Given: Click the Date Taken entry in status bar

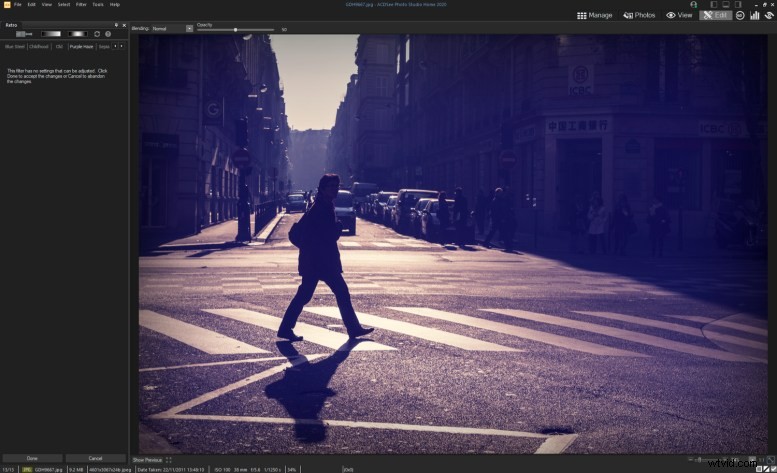Looking at the screenshot, I should click(170, 470).
